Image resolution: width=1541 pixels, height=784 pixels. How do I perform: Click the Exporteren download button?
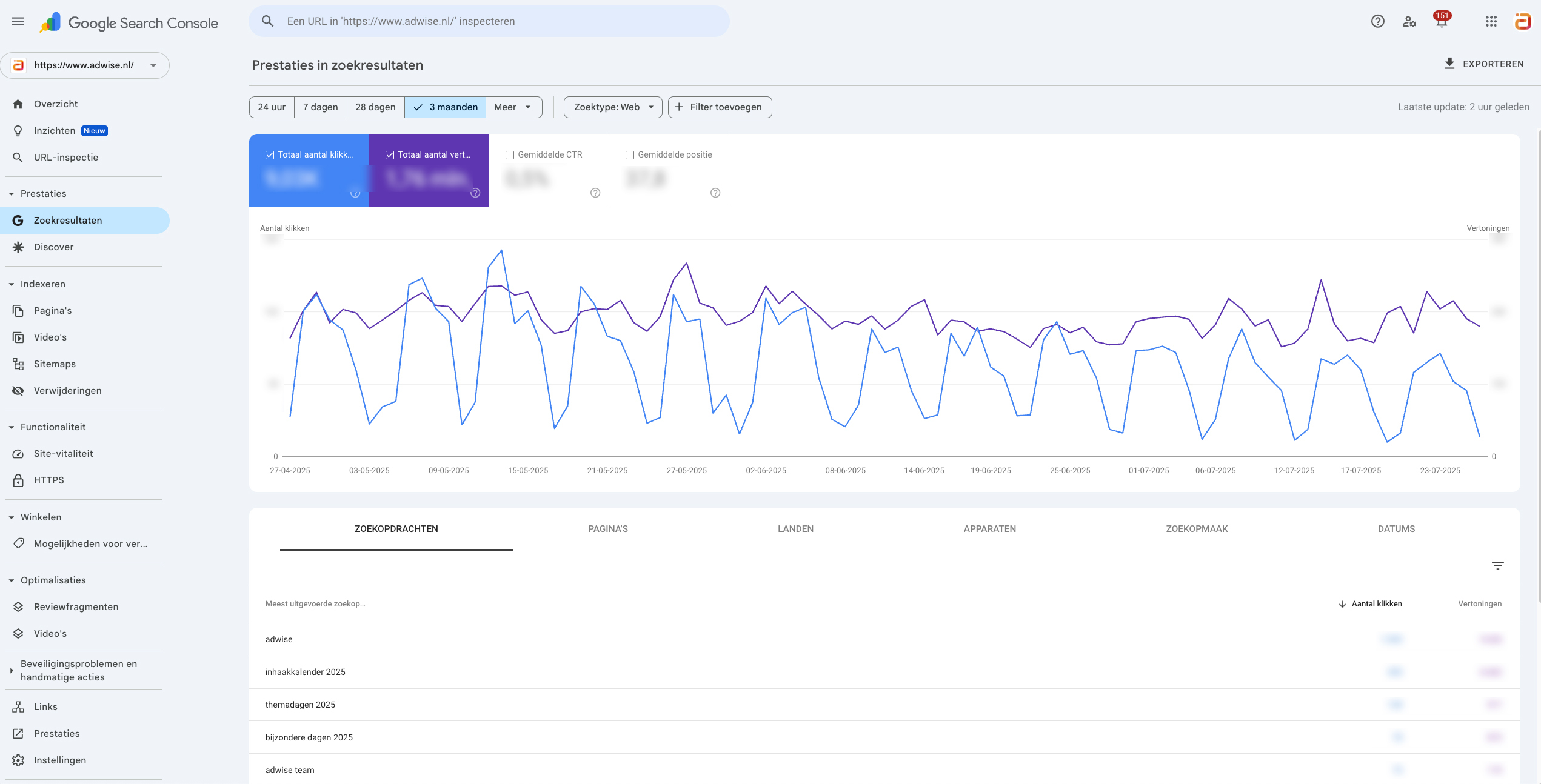tap(1484, 64)
